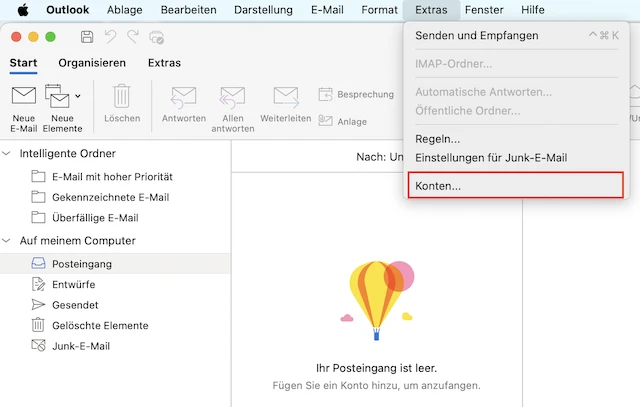Screen dimensions: 640x407
Task: Open the Fenster menu
Action: click(x=484, y=10)
